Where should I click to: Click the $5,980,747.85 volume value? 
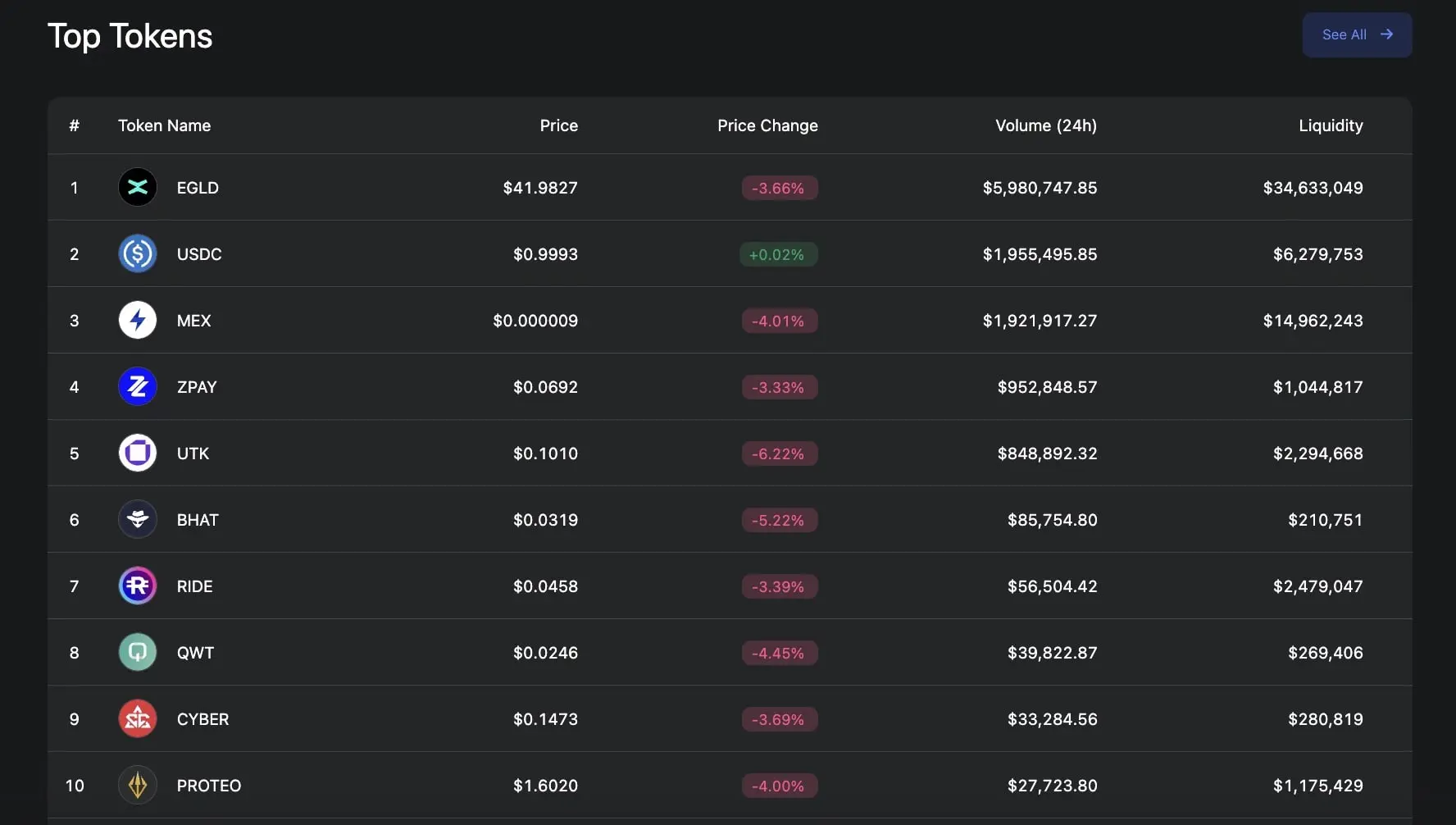point(1040,188)
